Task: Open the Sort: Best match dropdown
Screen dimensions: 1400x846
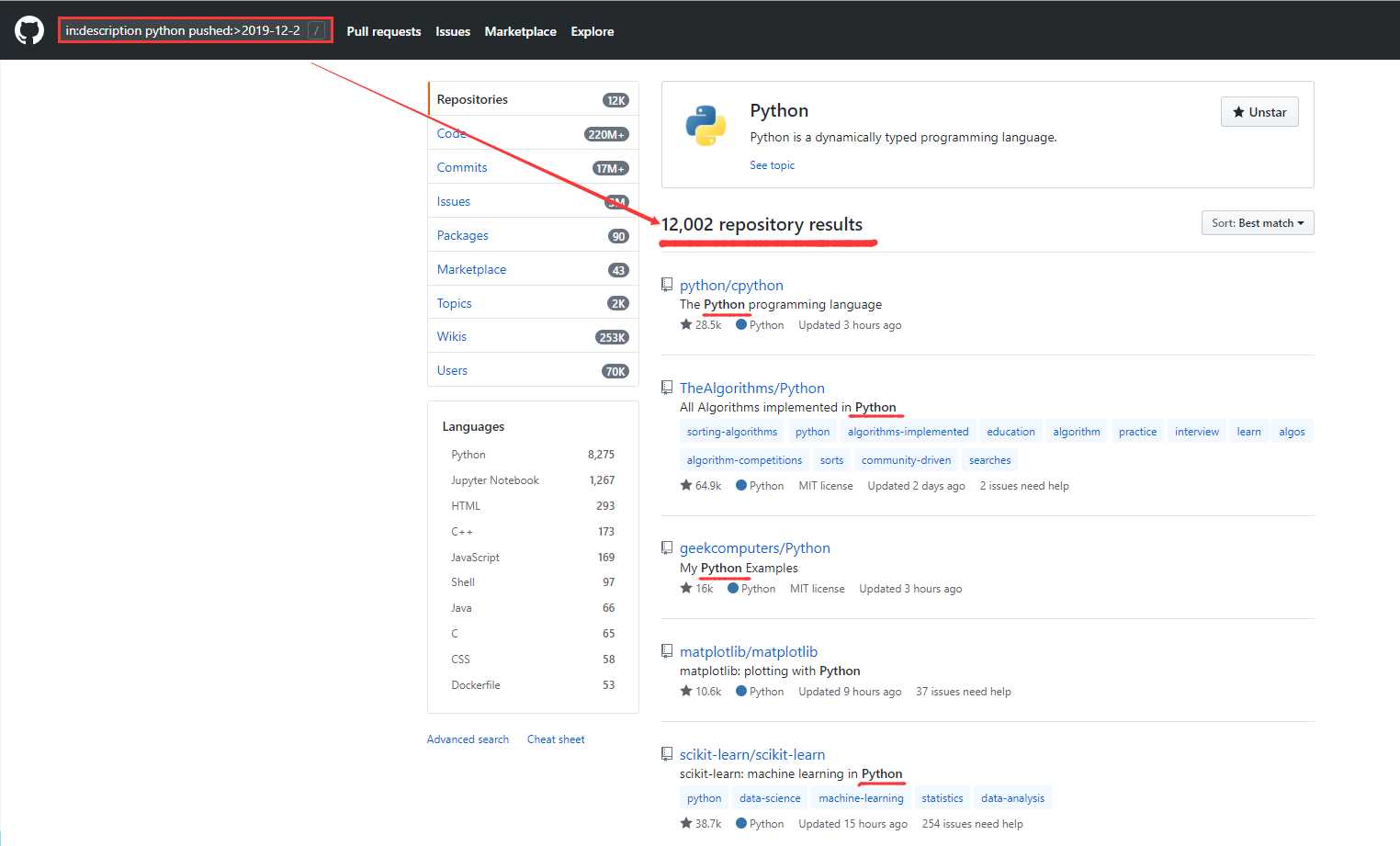Action: tap(1258, 223)
